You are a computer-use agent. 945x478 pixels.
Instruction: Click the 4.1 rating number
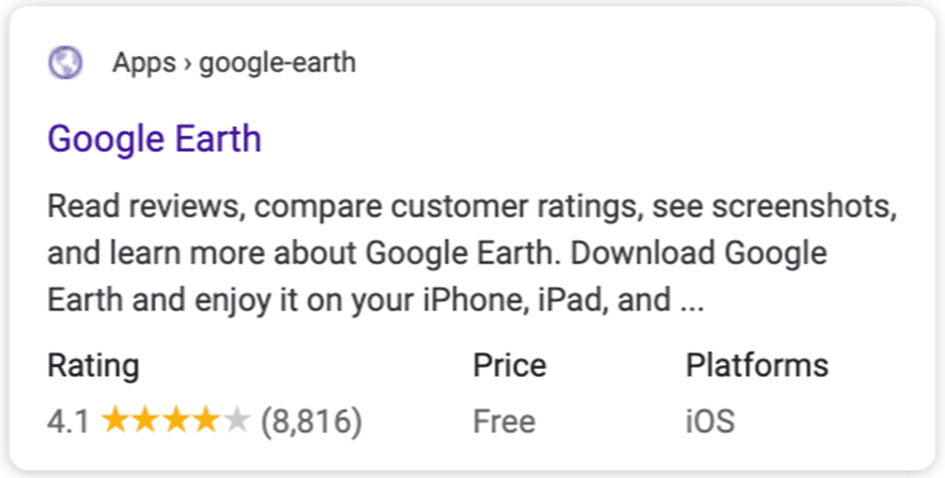(x=68, y=421)
